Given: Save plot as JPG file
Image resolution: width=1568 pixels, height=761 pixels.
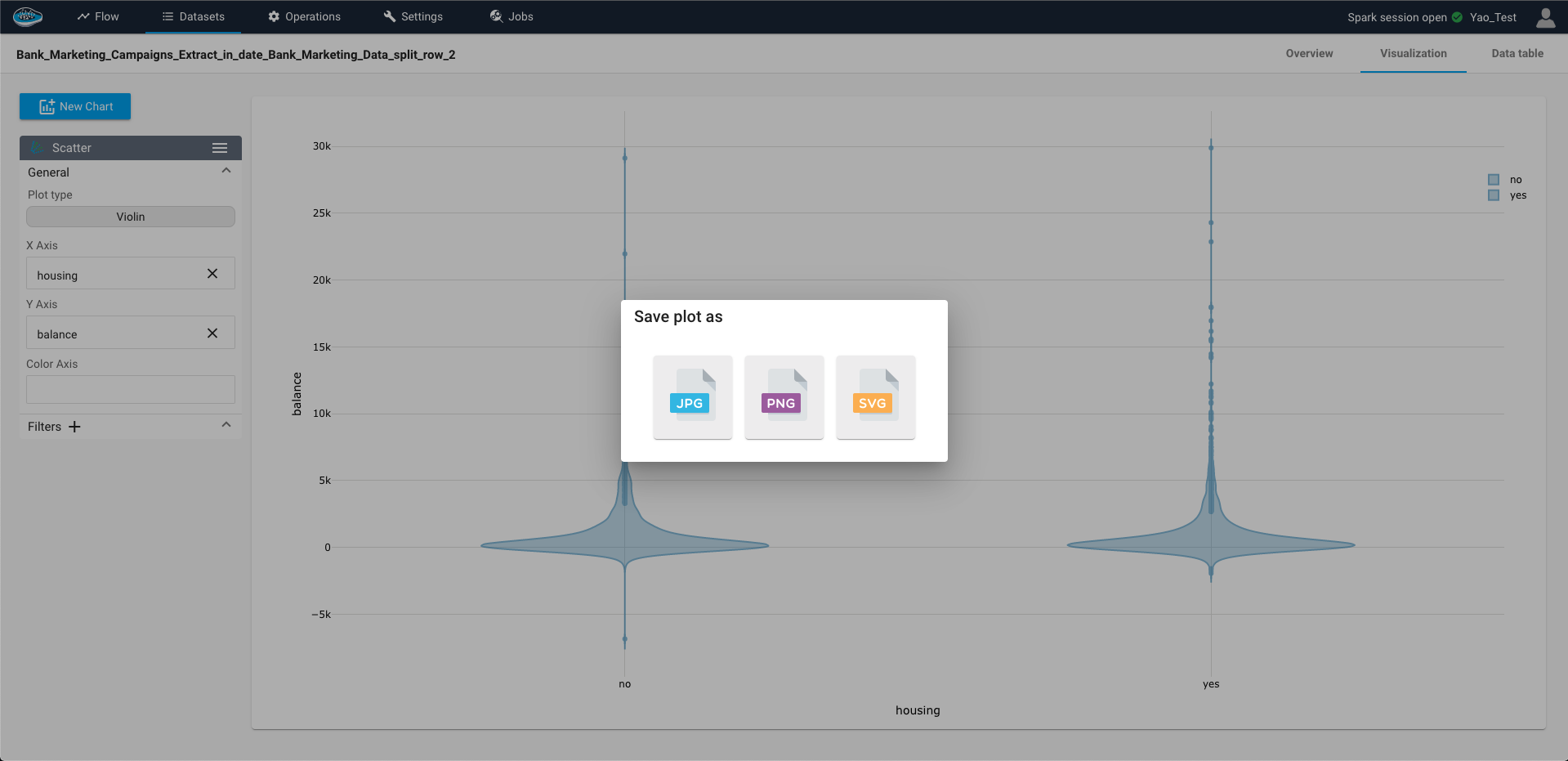Looking at the screenshot, I should 692,397.
